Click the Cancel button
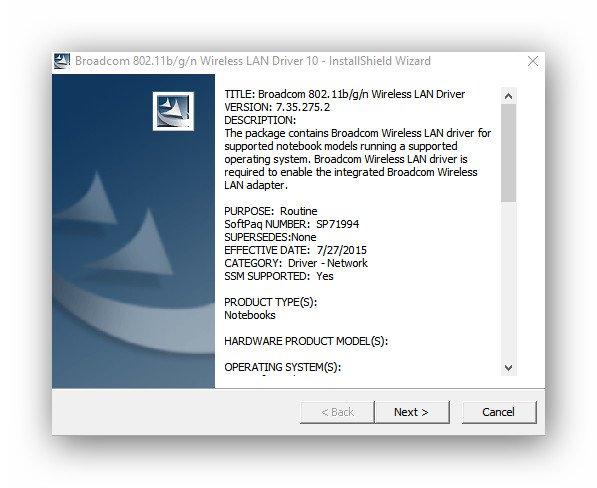Viewport: 597px width, 488px height. [499, 412]
